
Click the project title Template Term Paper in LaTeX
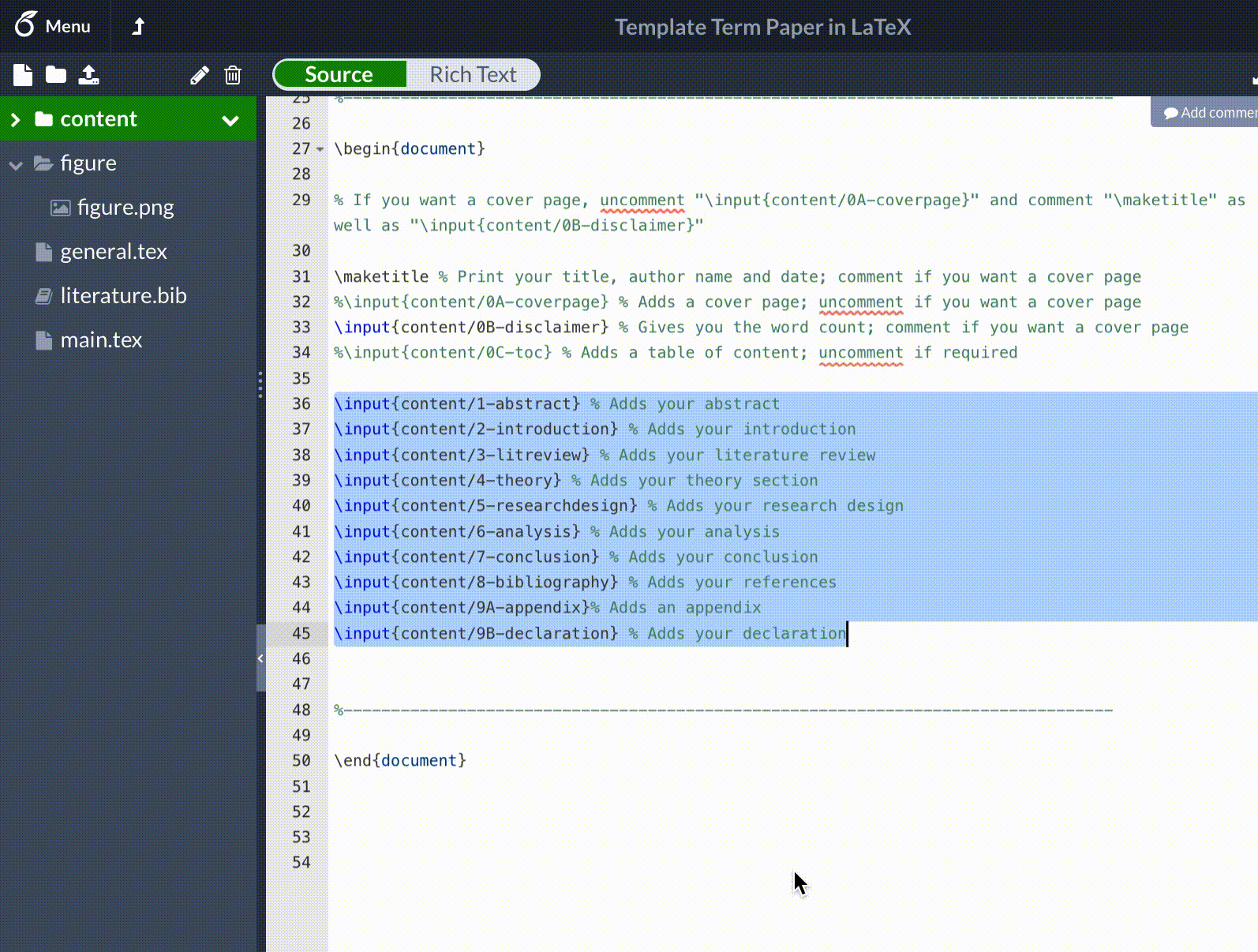pyautogui.click(x=762, y=27)
